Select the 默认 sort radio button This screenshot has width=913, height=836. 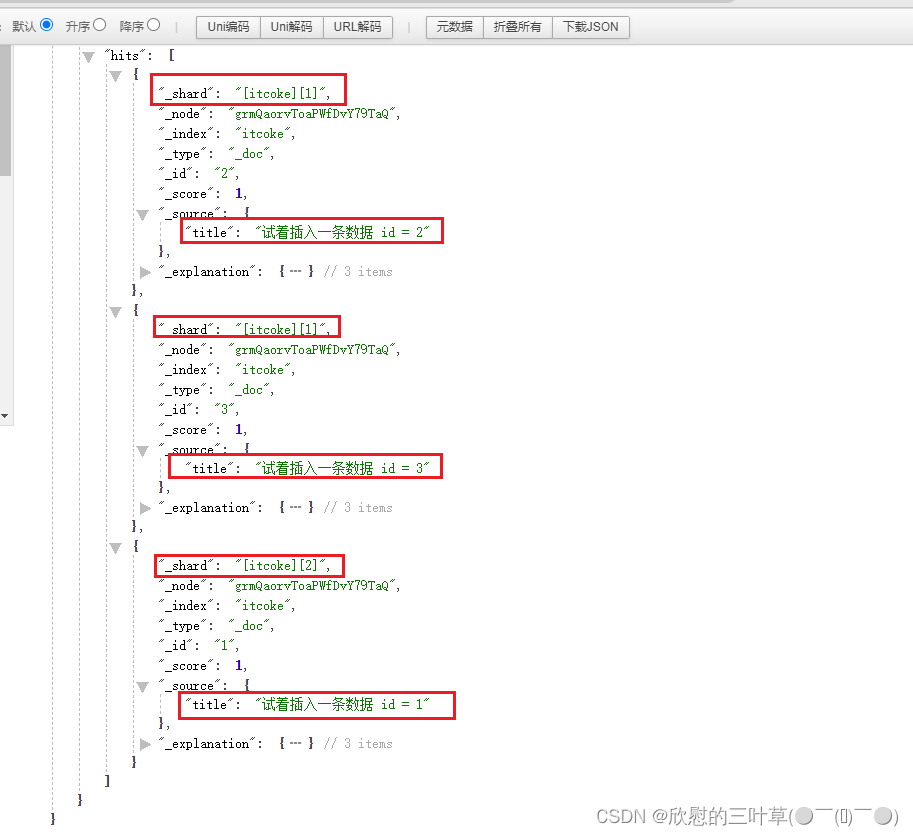(47, 25)
